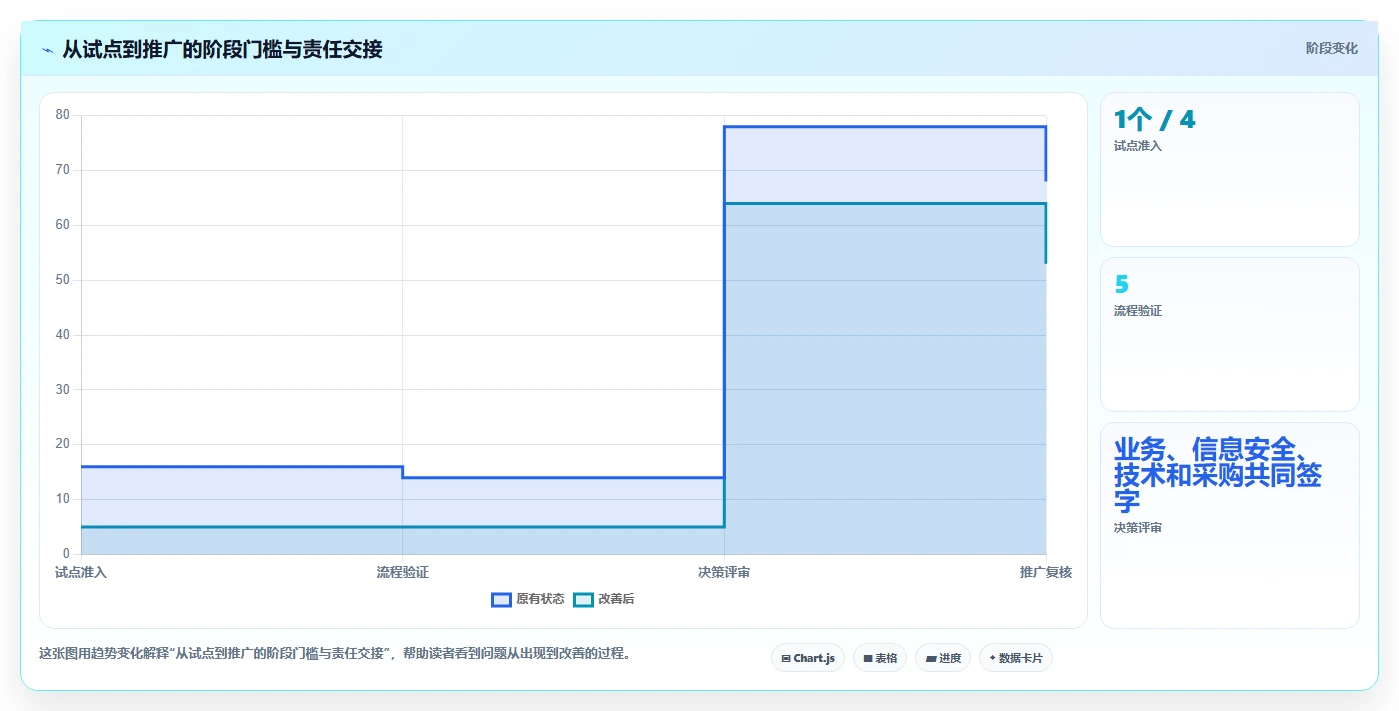Click the y-axis value 10

tap(63, 499)
